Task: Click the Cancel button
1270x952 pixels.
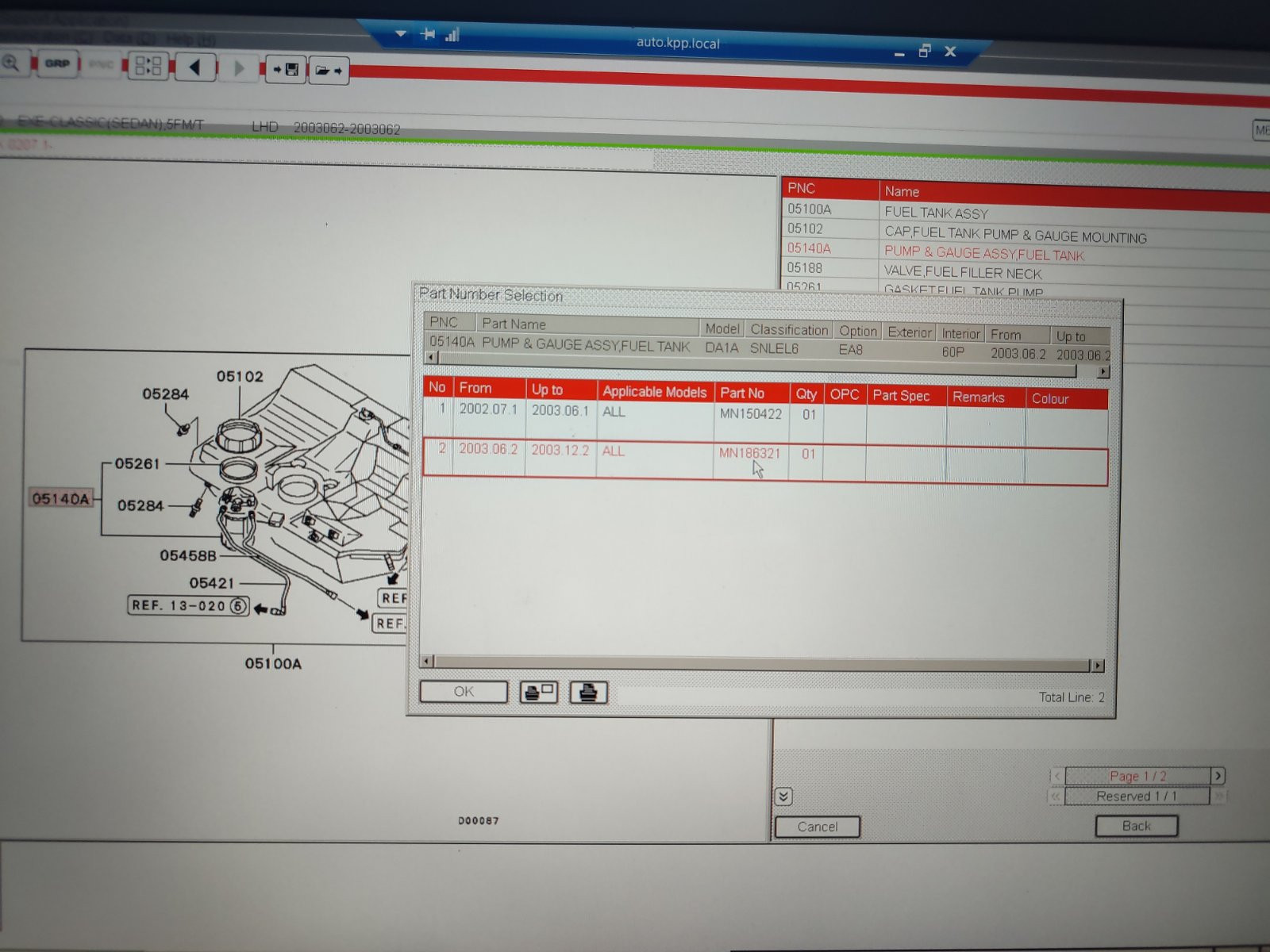Action: coord(818,827)
